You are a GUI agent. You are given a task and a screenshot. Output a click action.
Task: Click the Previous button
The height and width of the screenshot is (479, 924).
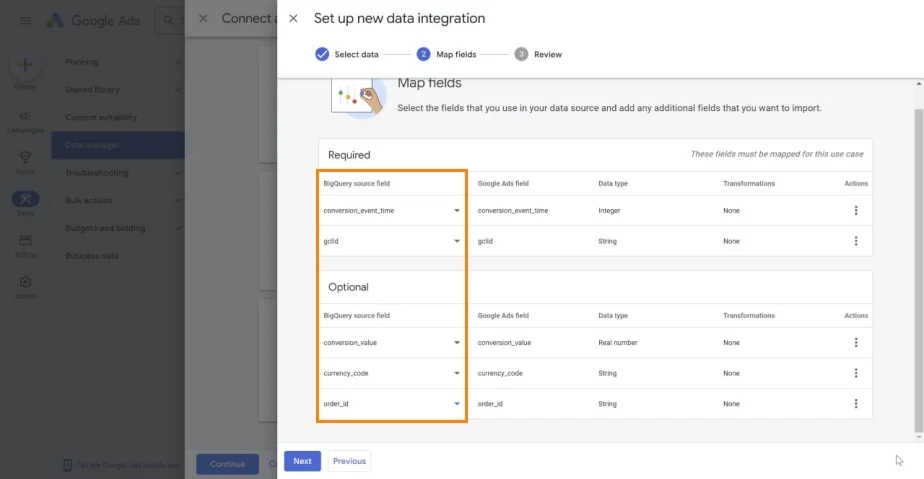(x=349, y=461)
